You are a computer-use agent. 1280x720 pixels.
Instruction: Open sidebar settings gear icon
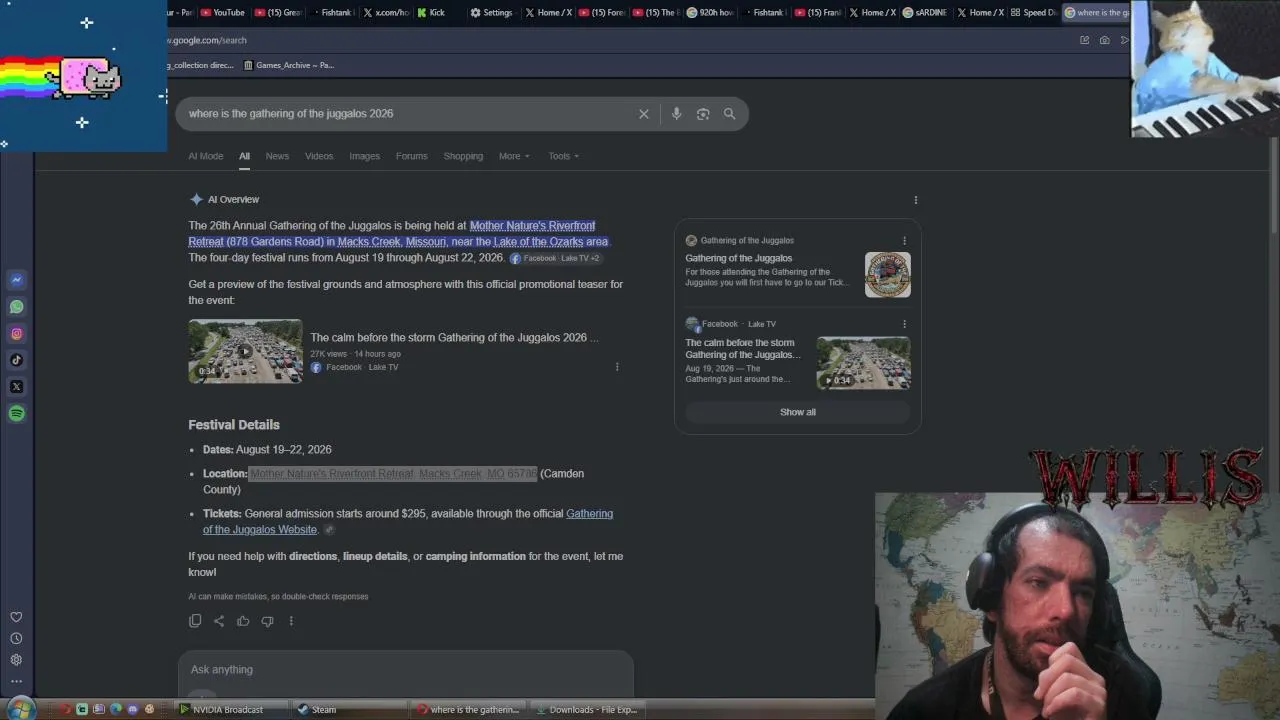[x=16, y=660]
